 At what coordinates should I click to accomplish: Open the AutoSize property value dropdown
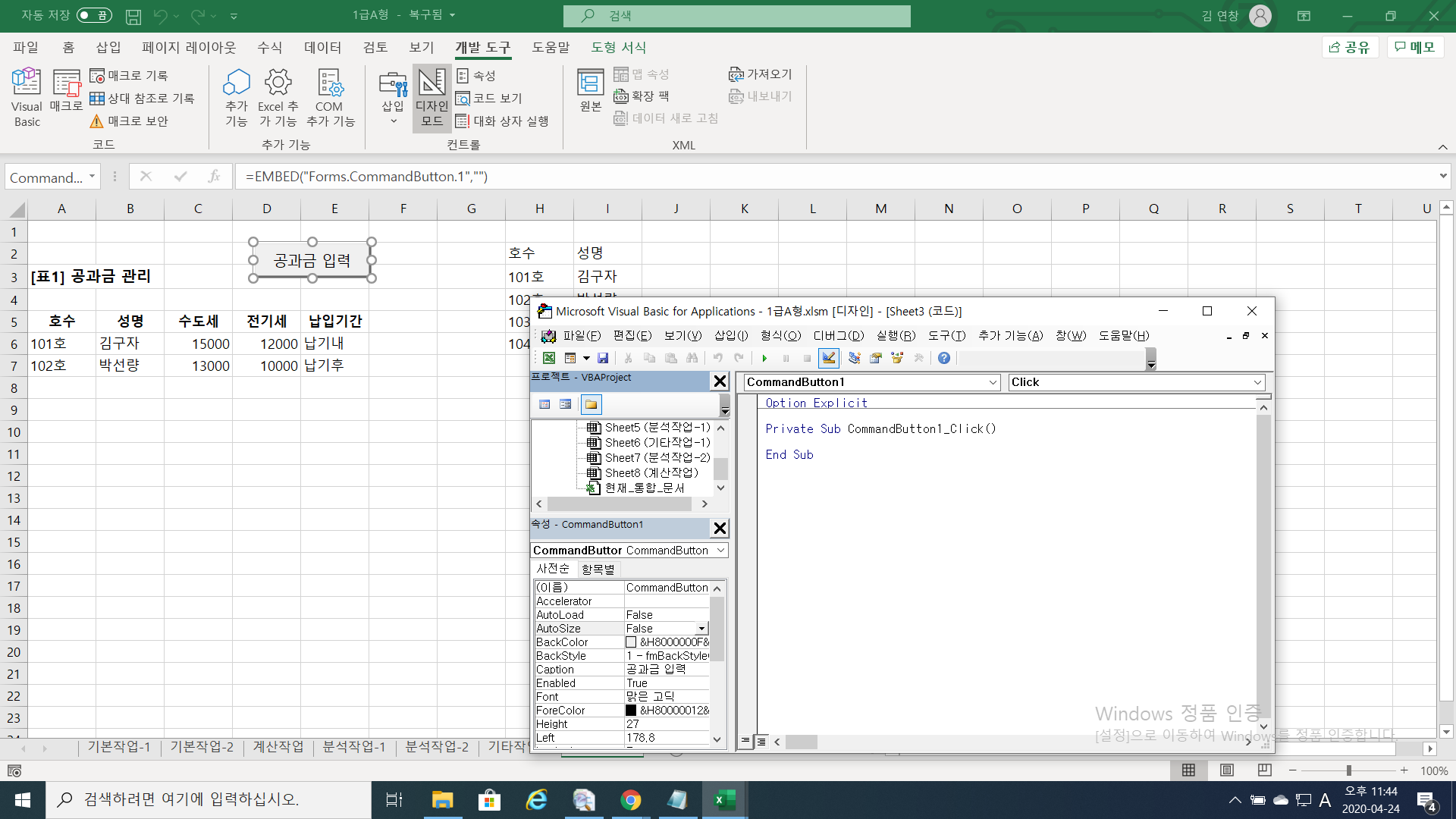click(702, 629)
